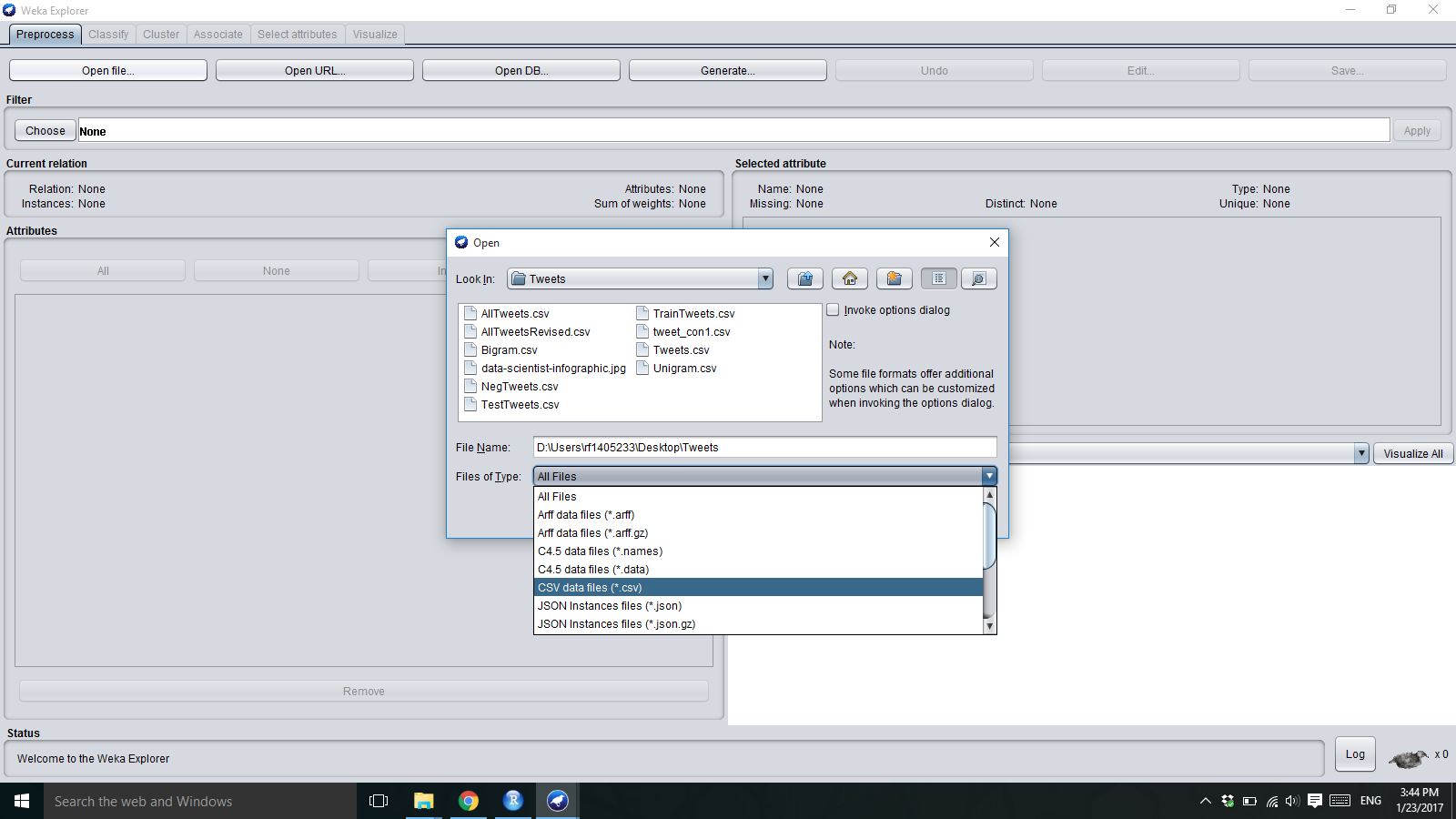Open network status tray icon
This screenshot has width=1456, height=819.
(1271, 801)
